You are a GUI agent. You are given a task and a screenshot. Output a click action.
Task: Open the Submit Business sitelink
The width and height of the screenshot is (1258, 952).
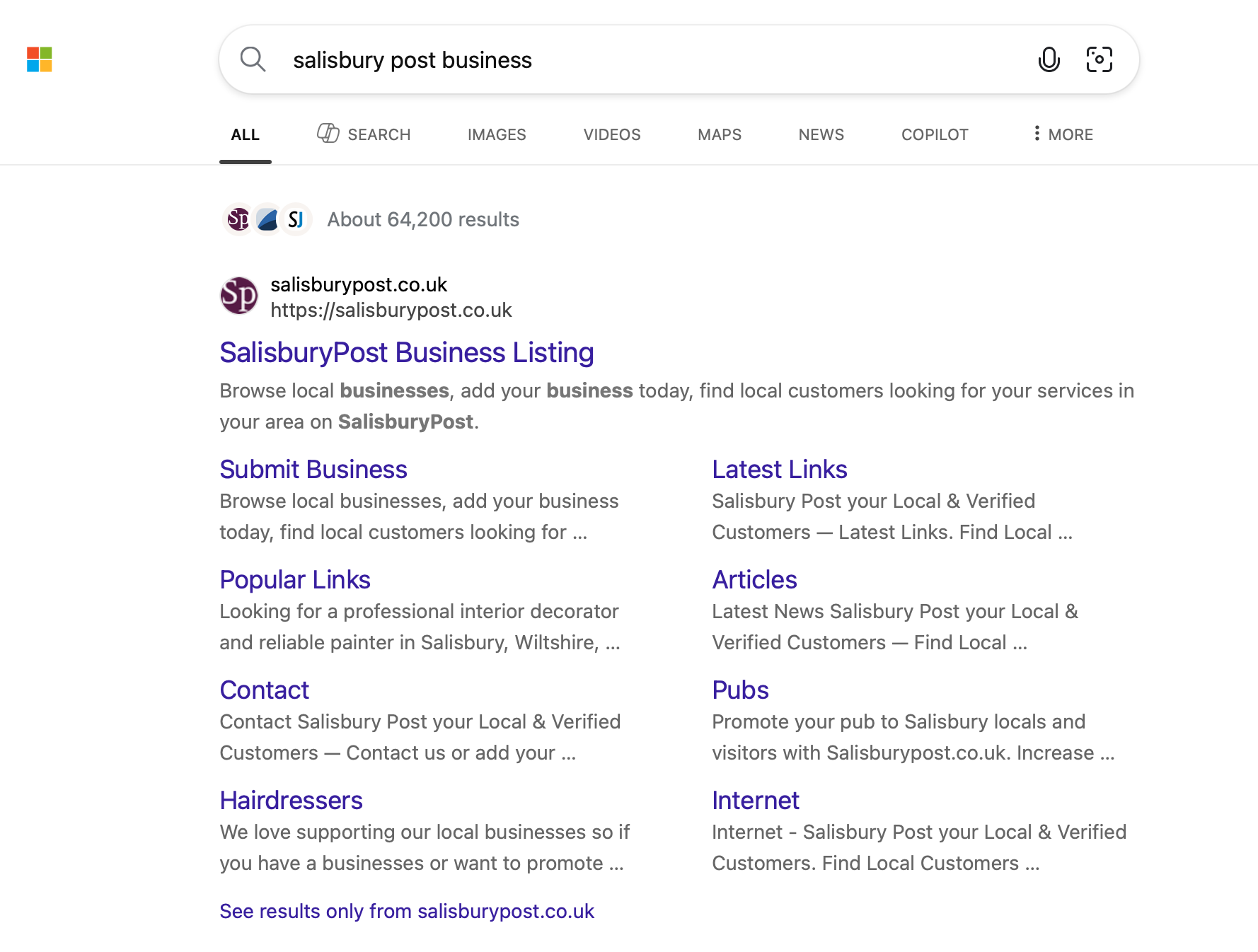(x=313, y=470)
